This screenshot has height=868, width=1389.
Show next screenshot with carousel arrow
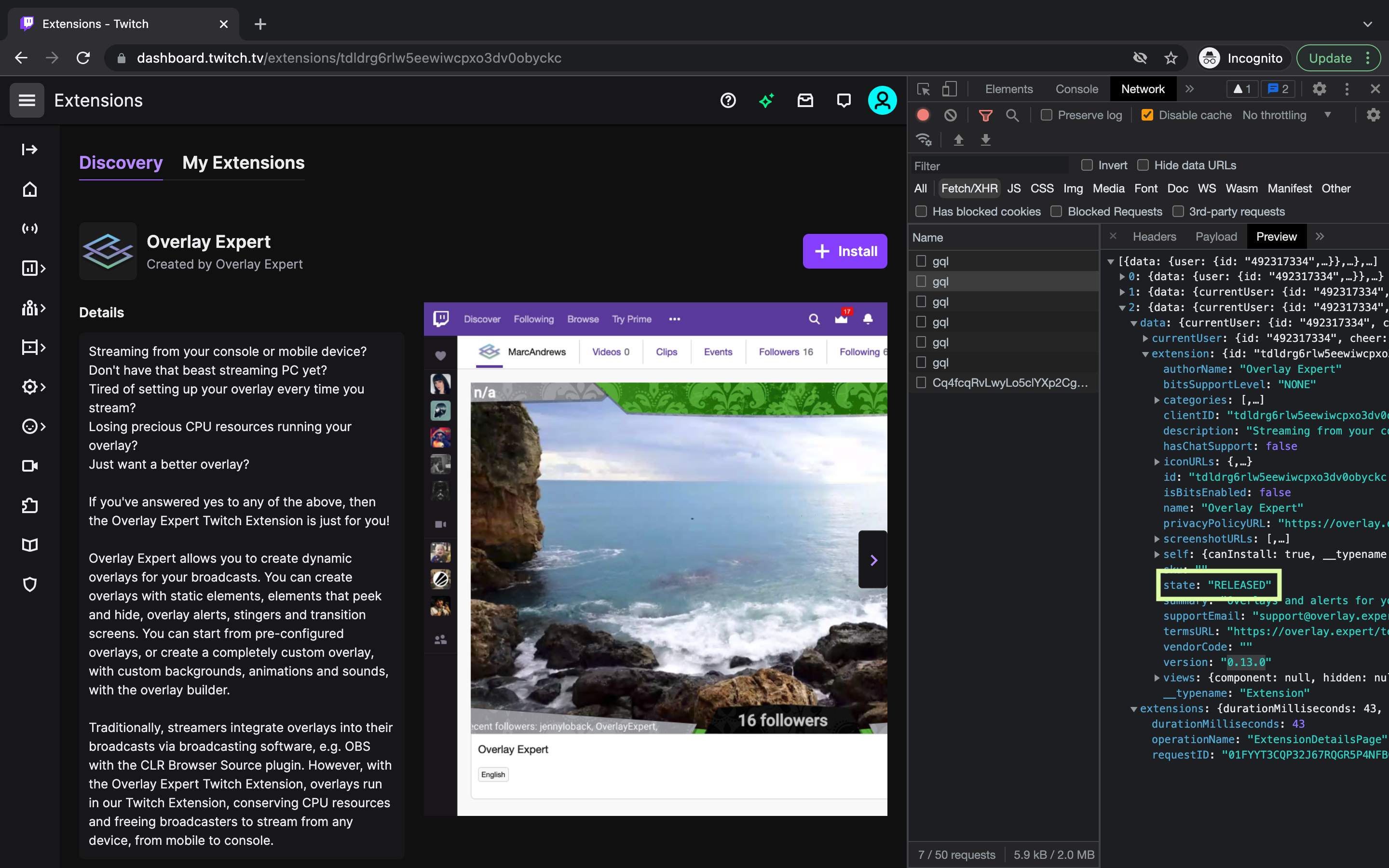tap(873, 560)
